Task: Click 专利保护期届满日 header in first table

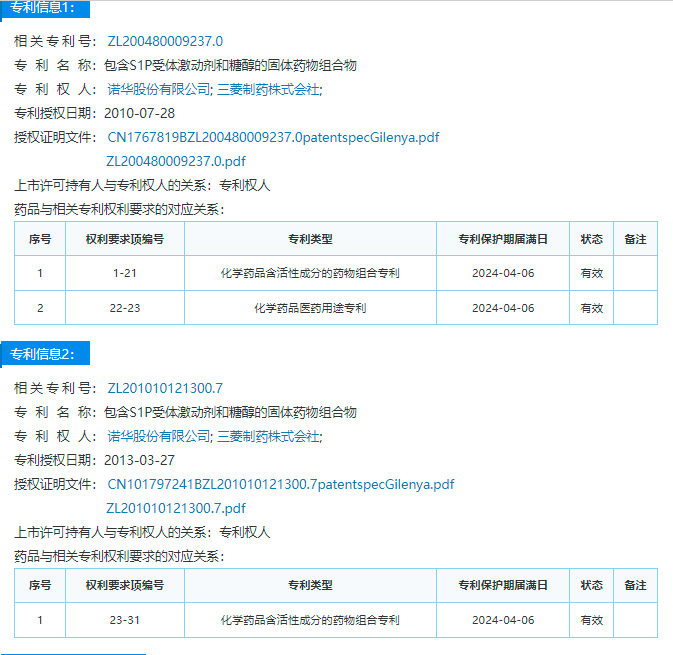Action: [503, 239]
